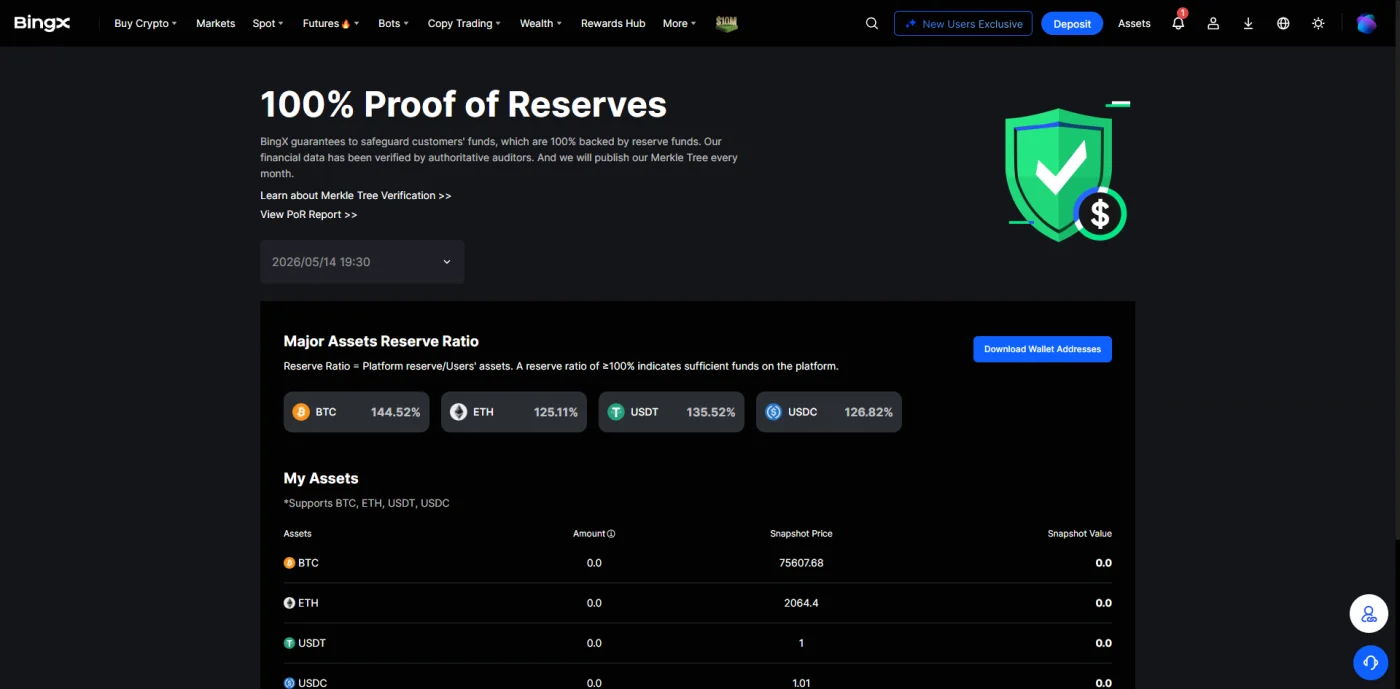The image size is (1400, 689).
Task: Toggle light theme with sun icon
Action: (x=1318, y=23)
